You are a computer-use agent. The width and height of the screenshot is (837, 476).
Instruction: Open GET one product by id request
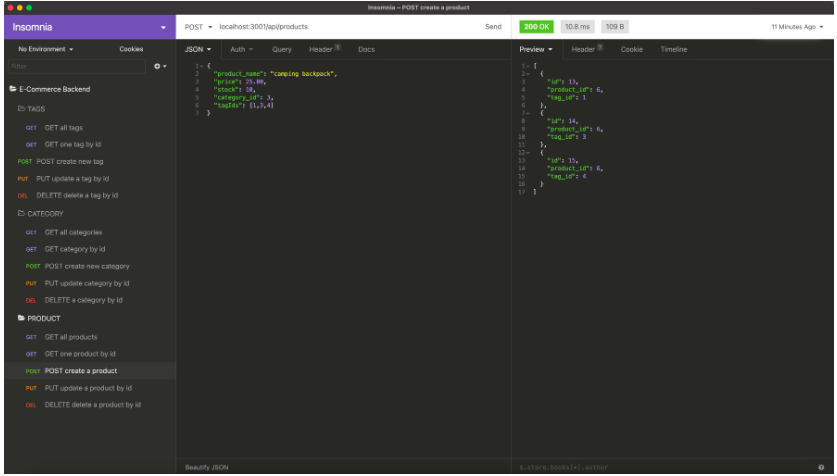click(80, 354)
